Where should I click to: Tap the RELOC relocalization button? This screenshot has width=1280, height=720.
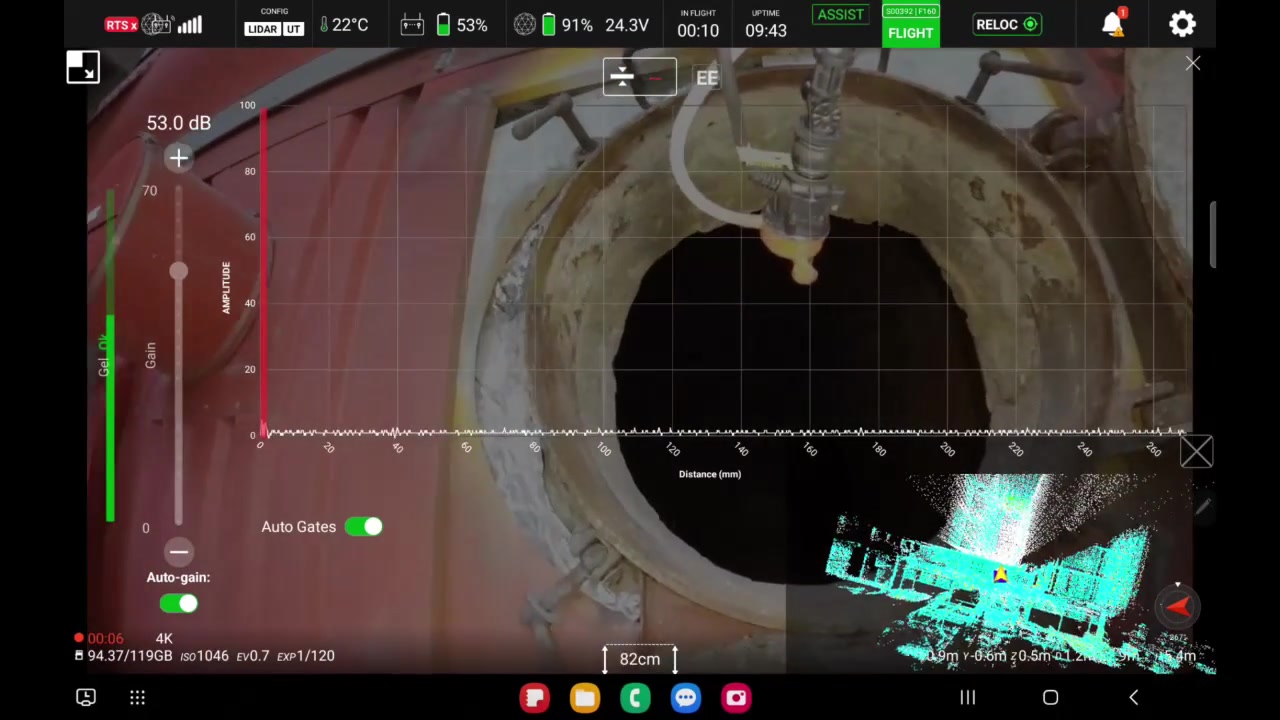(x=1007, y=24)
